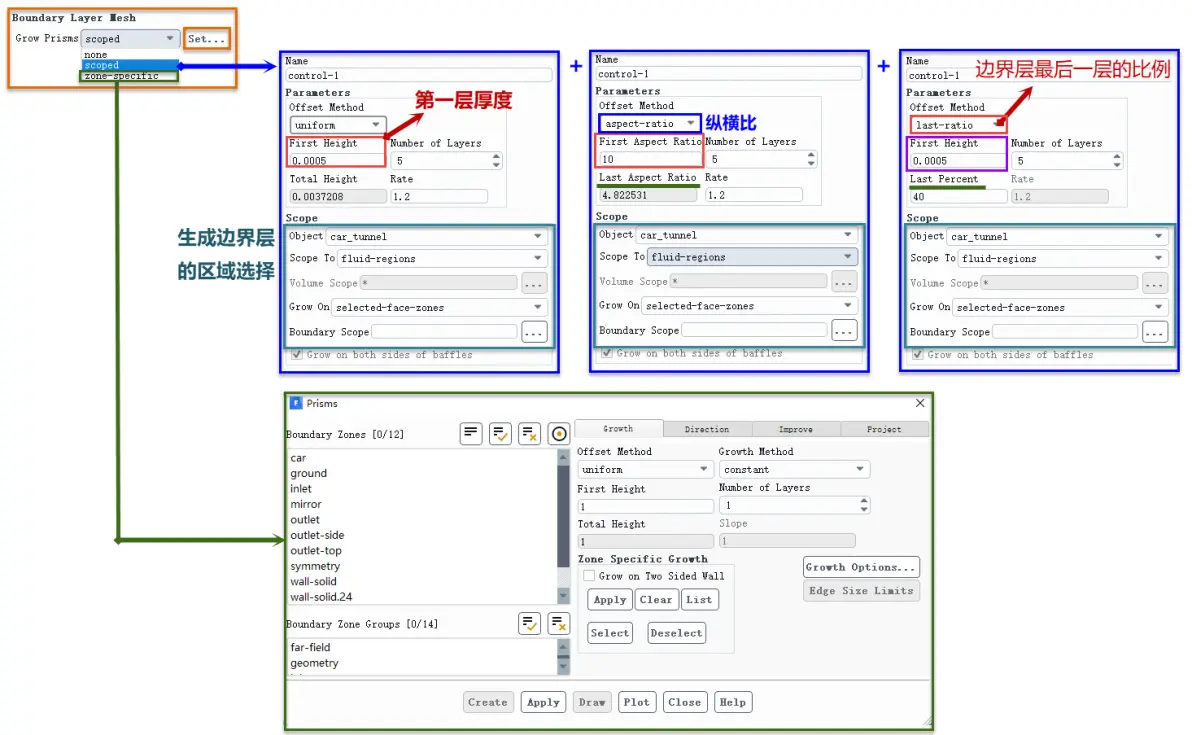The height and width of the screenshot is (735, 1192).
Task: Click the Set... button beside Grow Prisms
Action: (206, 38)
